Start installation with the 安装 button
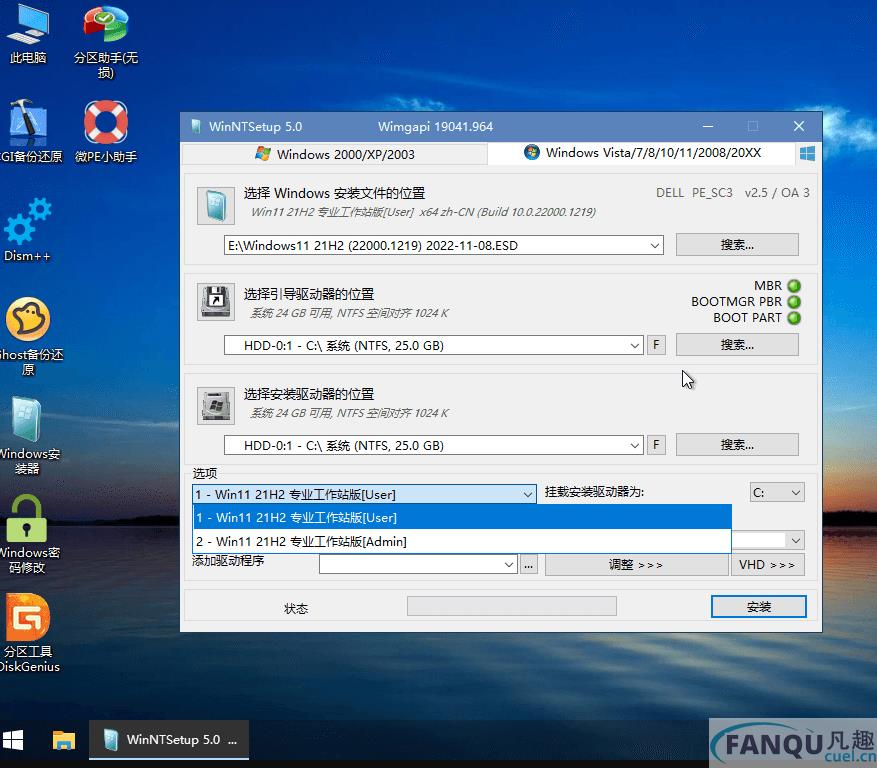The width and height of the screenshot is (877, 768). point(758,607)
